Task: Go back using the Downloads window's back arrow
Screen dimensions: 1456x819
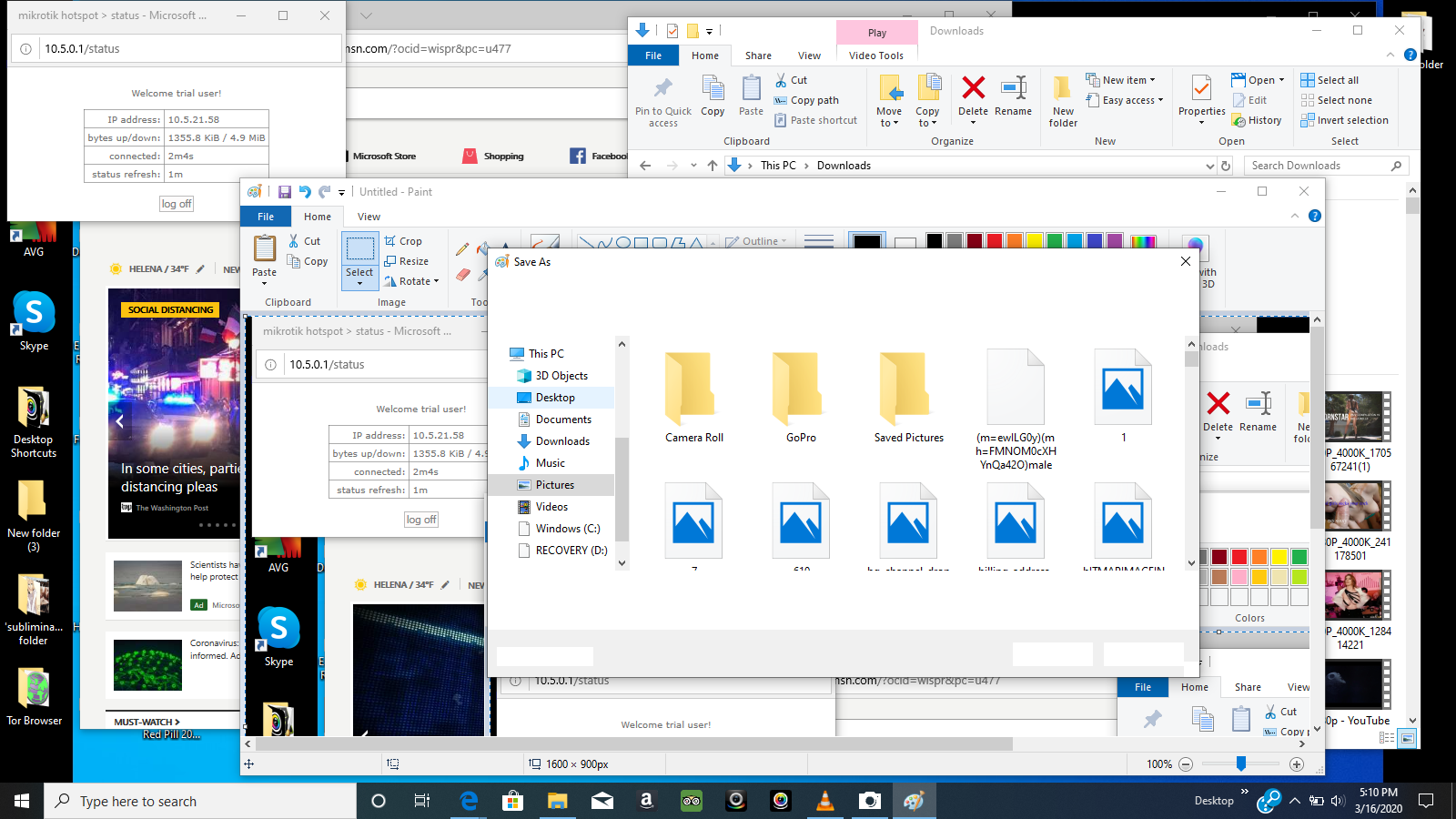Action: point(645,166)
